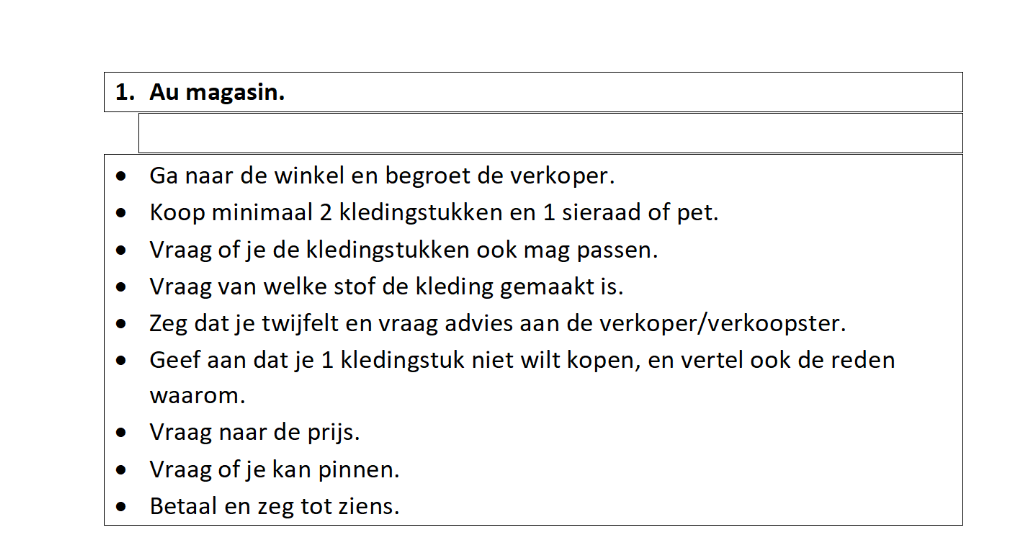Click the empty table row below the heading
The width and height of the screenshot is (1020, 555).
tap(548, 133)
